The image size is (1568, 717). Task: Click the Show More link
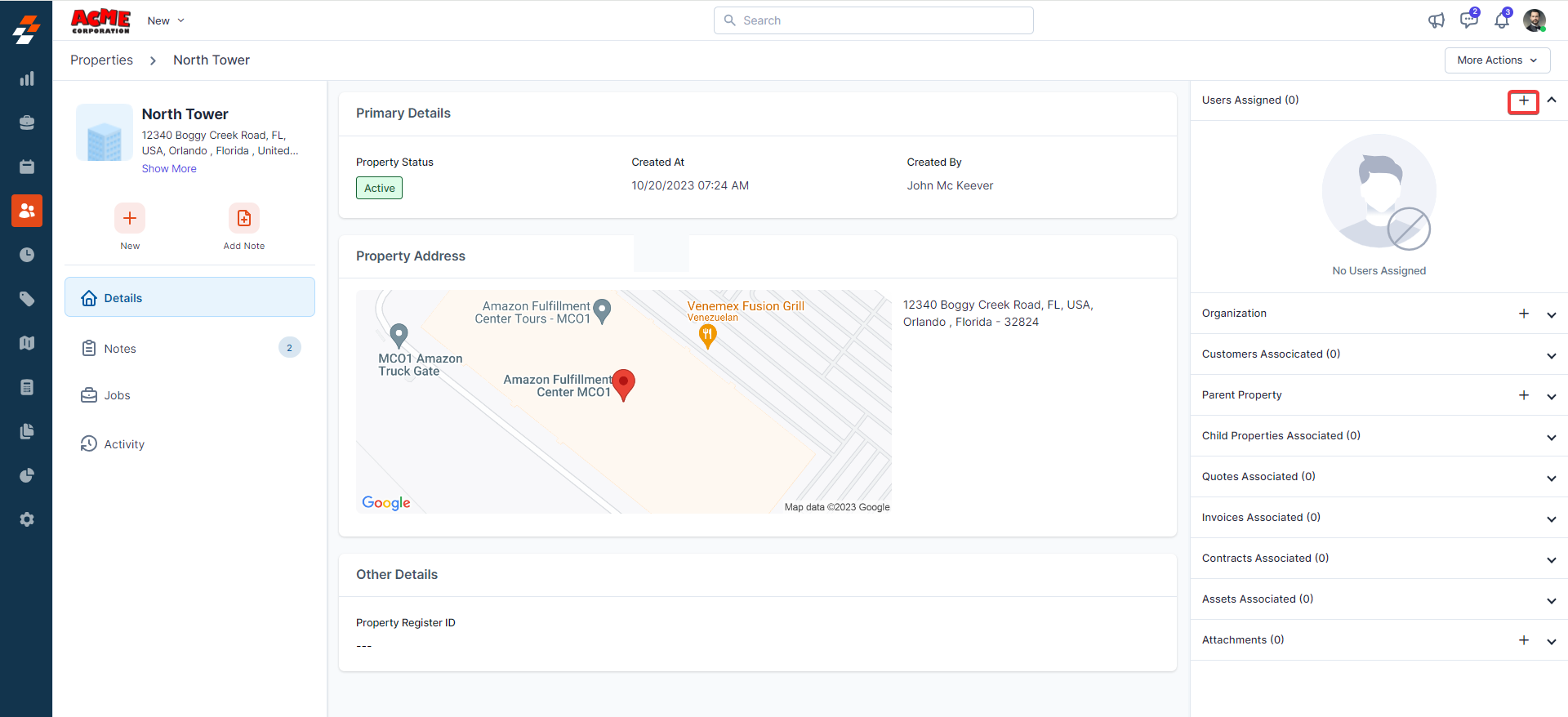point(169,169)
